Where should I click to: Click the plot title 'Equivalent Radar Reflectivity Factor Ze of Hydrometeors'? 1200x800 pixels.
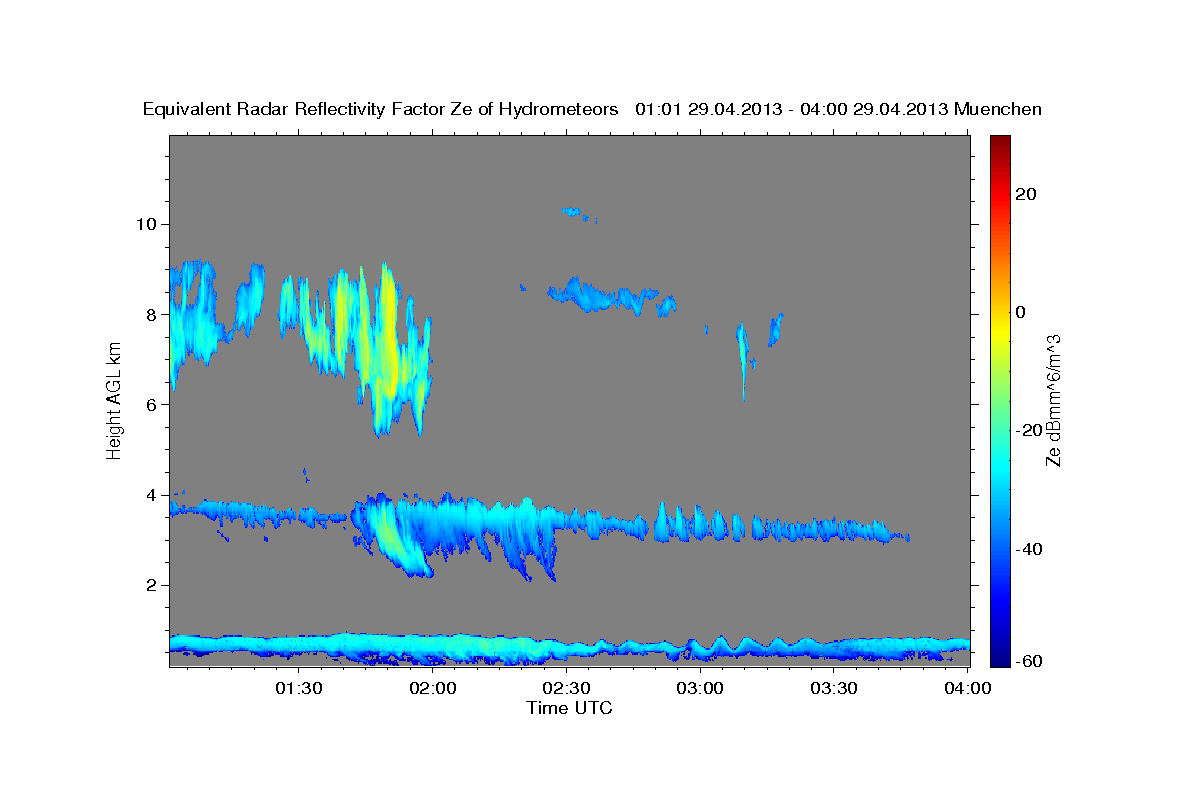tap(381, 110)
